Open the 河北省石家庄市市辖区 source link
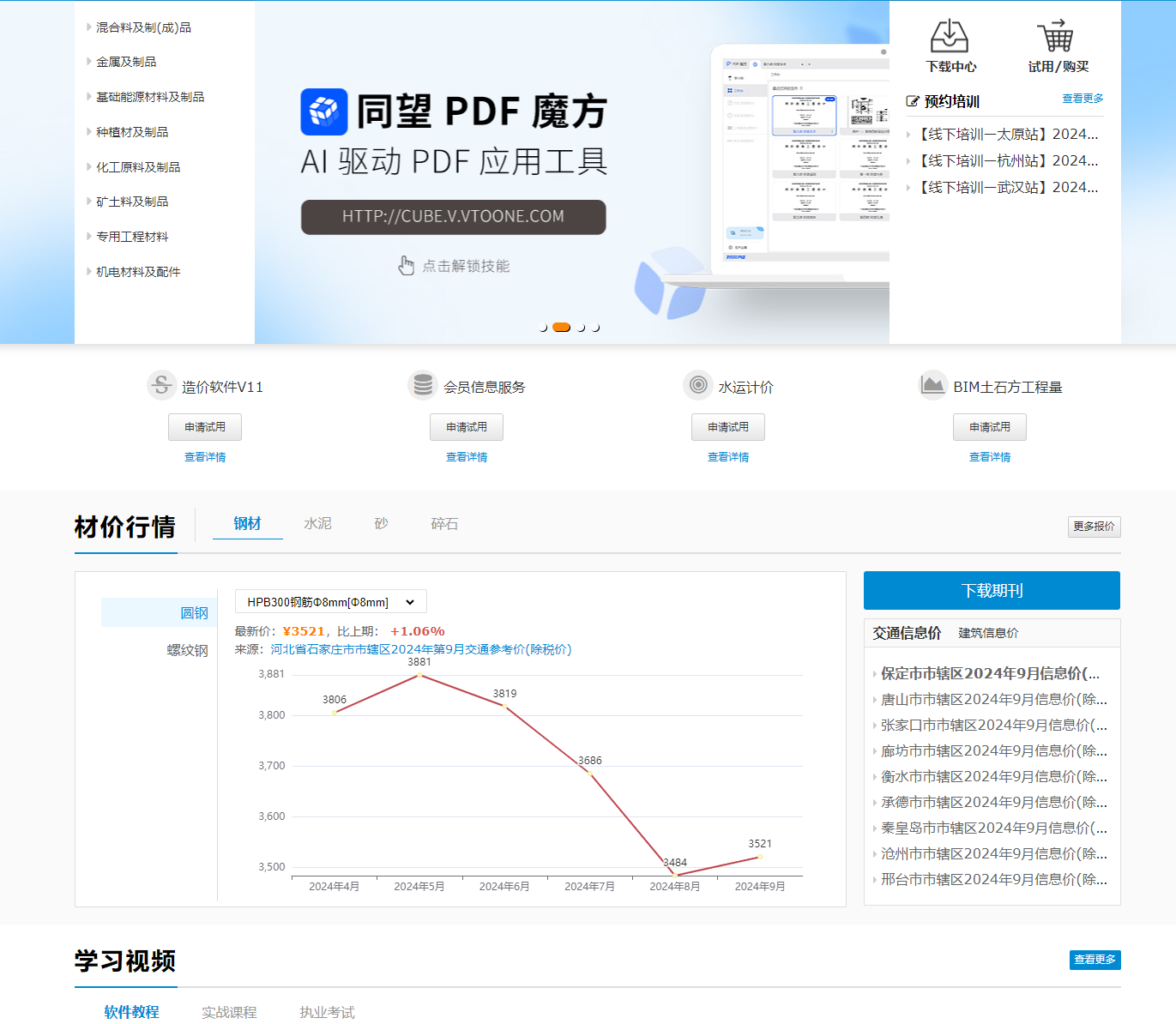Viewport: 1176px width, 1024px height. [x=421, y=649]
